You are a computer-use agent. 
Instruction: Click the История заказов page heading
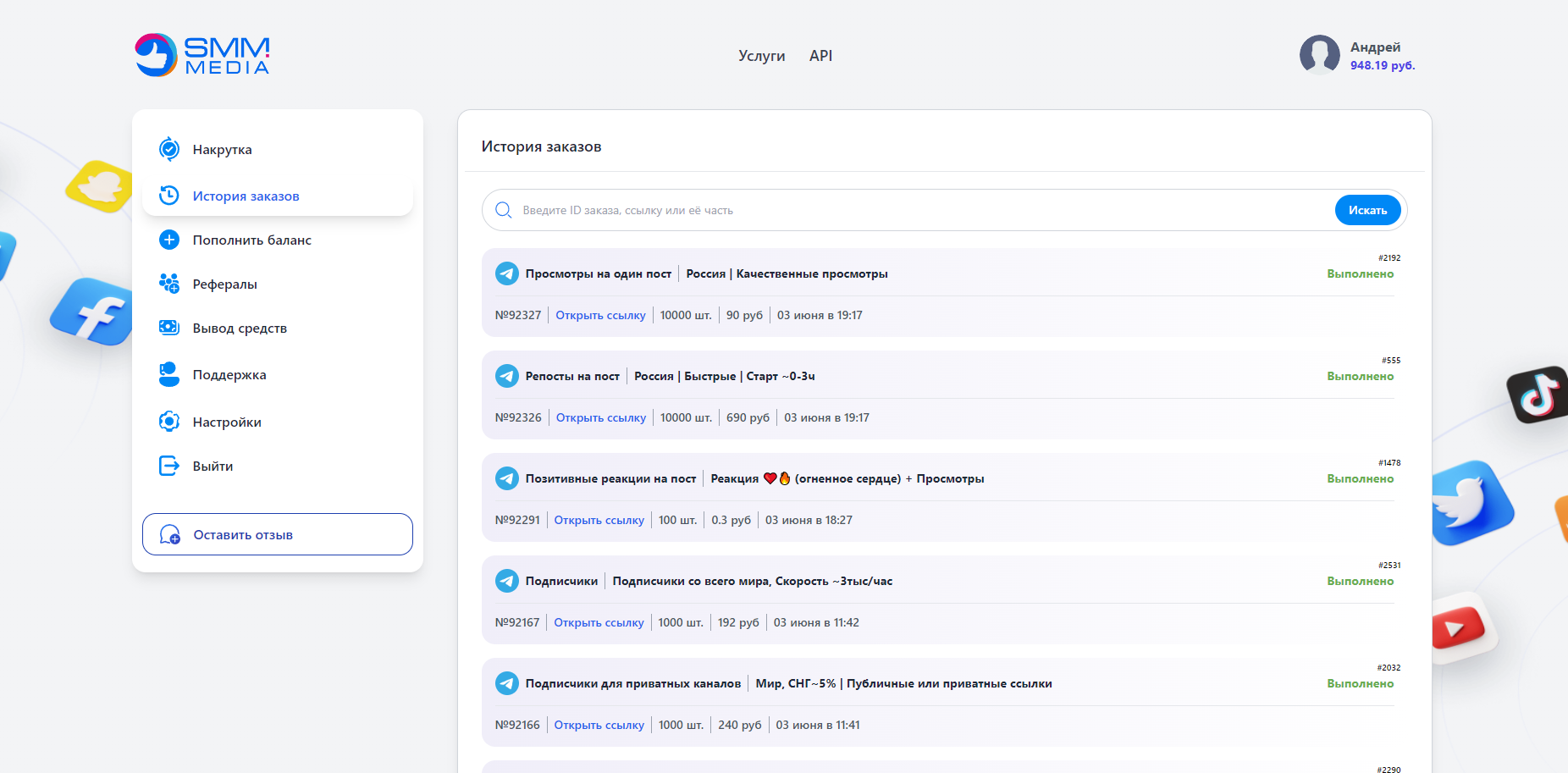coord(541,146)
